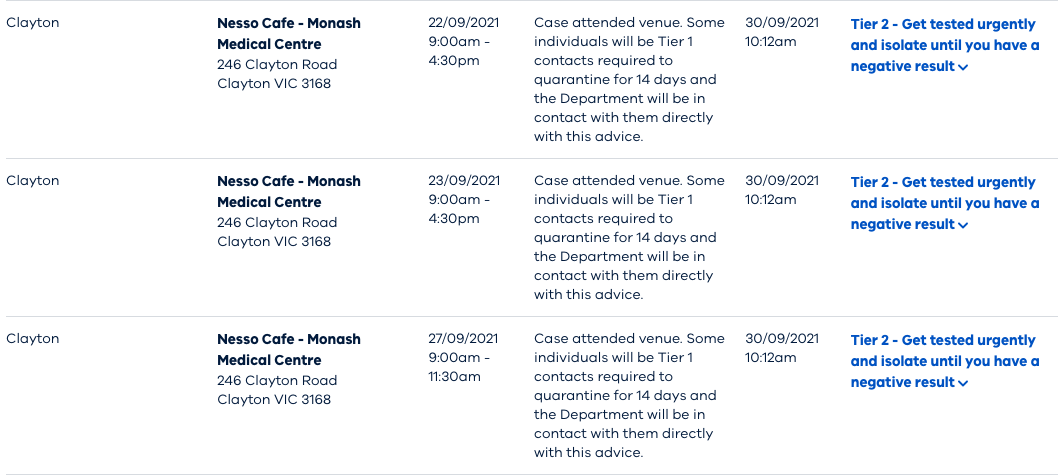Click the notes text in the 27/09/2021 row
The image size is (1058, 475).
pyautogui.click(x=629, y=395)
